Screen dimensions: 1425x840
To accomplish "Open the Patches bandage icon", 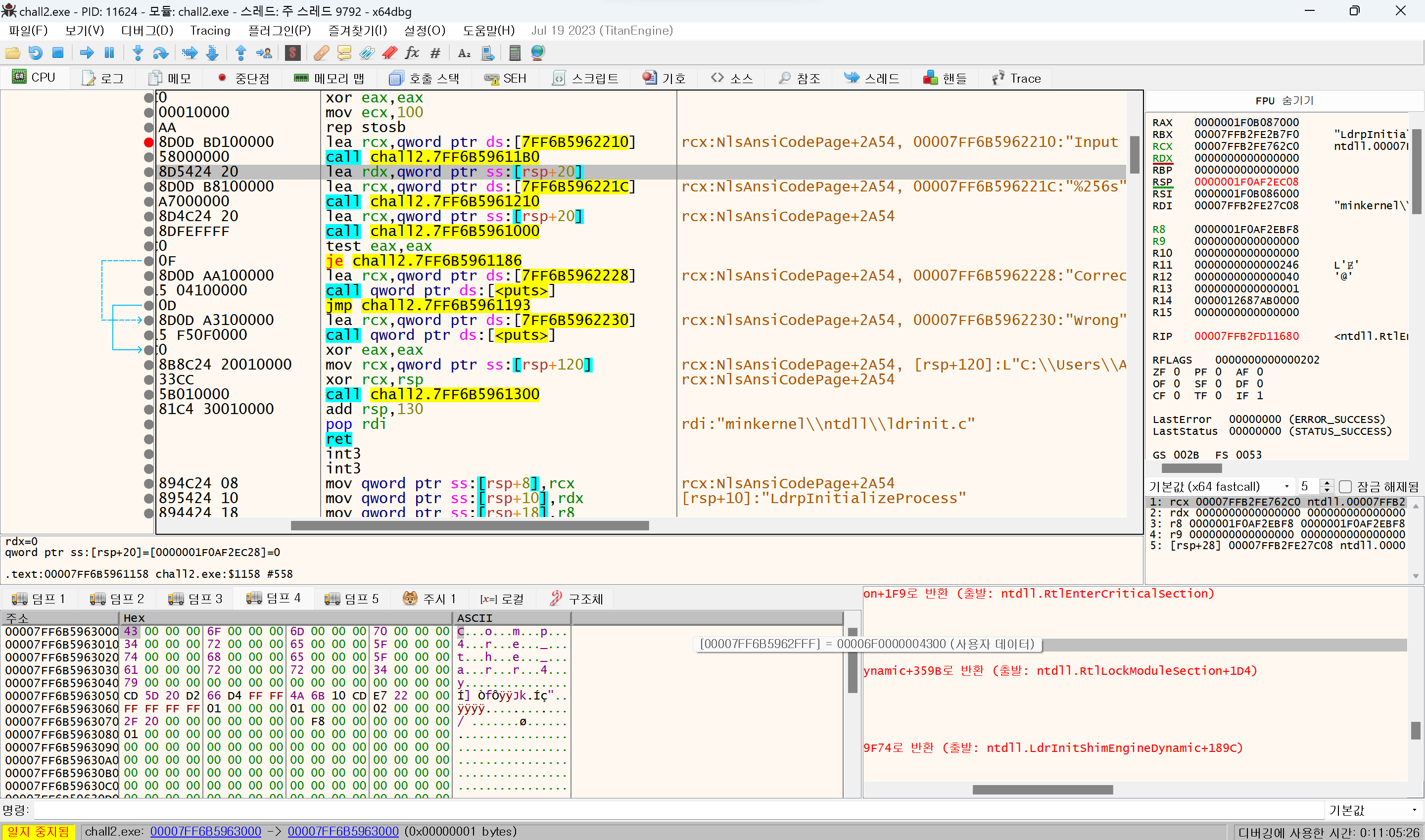I will click(x=321, y=53).
